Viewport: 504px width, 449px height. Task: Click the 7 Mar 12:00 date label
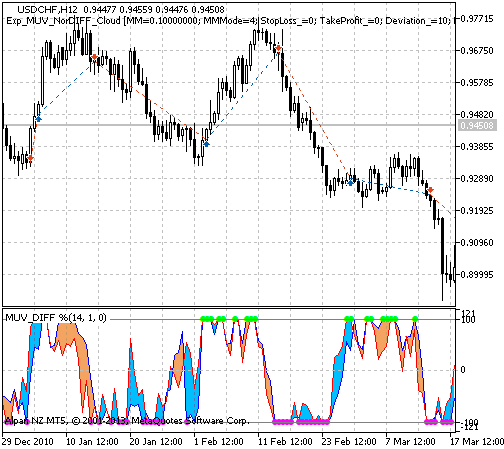point(411,442)
